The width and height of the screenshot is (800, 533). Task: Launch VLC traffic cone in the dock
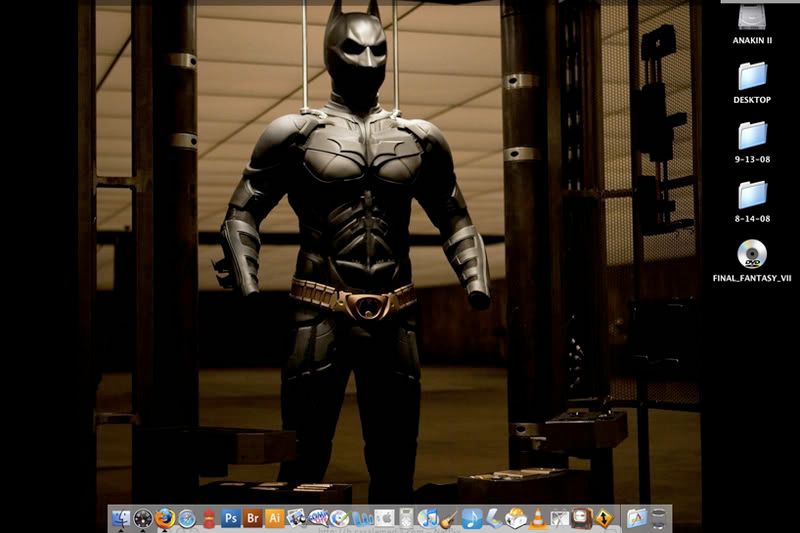pyautogui.click(x=537, y=518)
